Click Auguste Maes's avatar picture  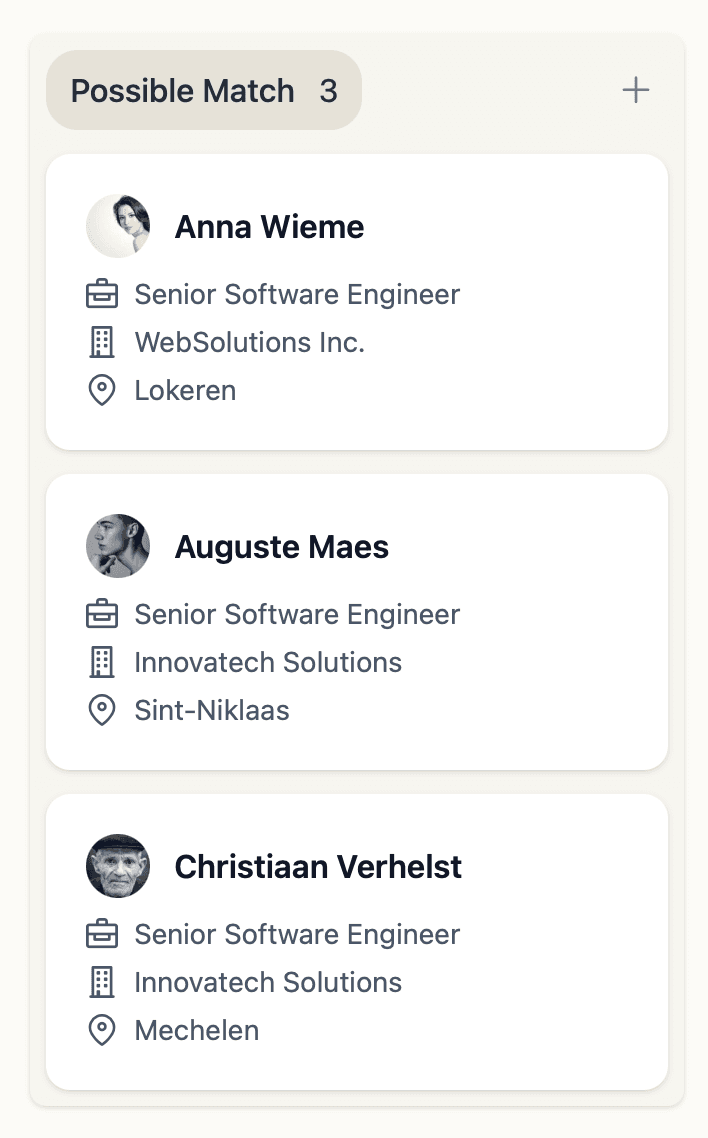117,546
